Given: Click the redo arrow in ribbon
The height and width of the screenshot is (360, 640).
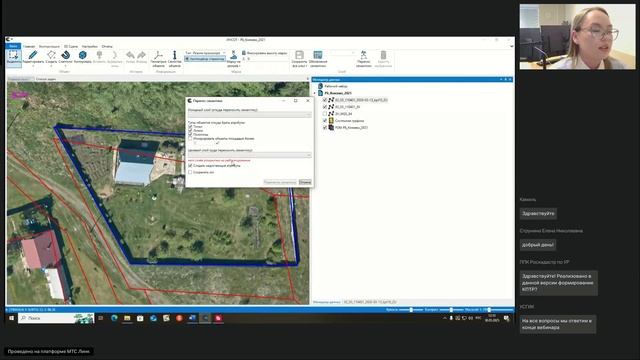Looking at the screenshot, I should 142,56.
